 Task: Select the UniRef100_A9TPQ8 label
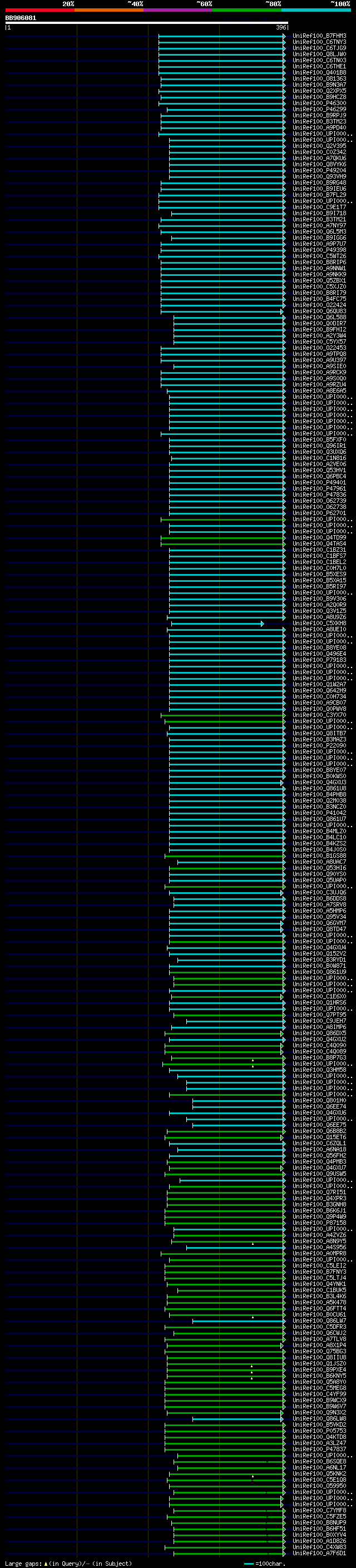pyautogui.click(x=319, y=354)
